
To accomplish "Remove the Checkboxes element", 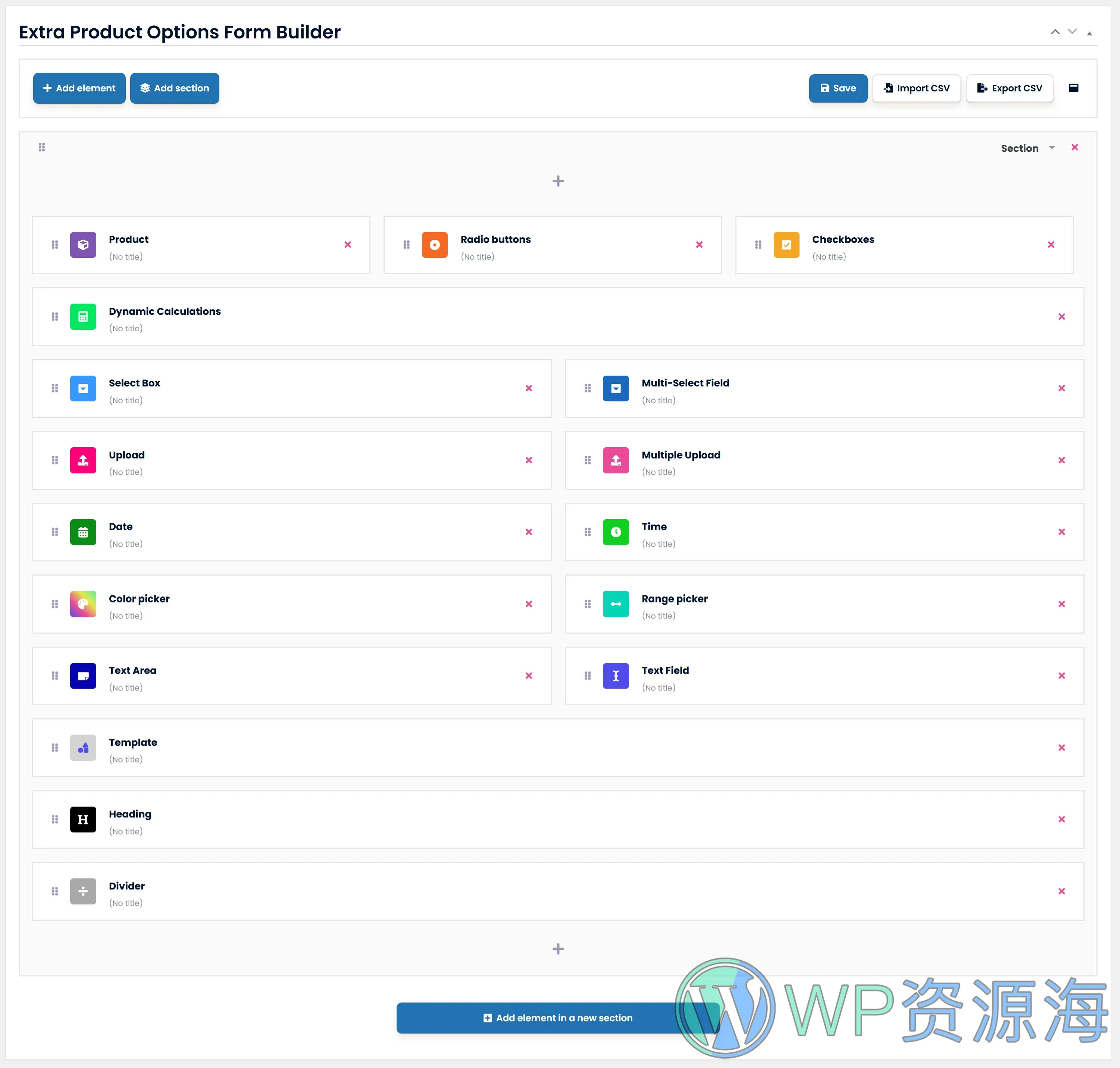I will pyautogui.click(x=1051, y=245).
